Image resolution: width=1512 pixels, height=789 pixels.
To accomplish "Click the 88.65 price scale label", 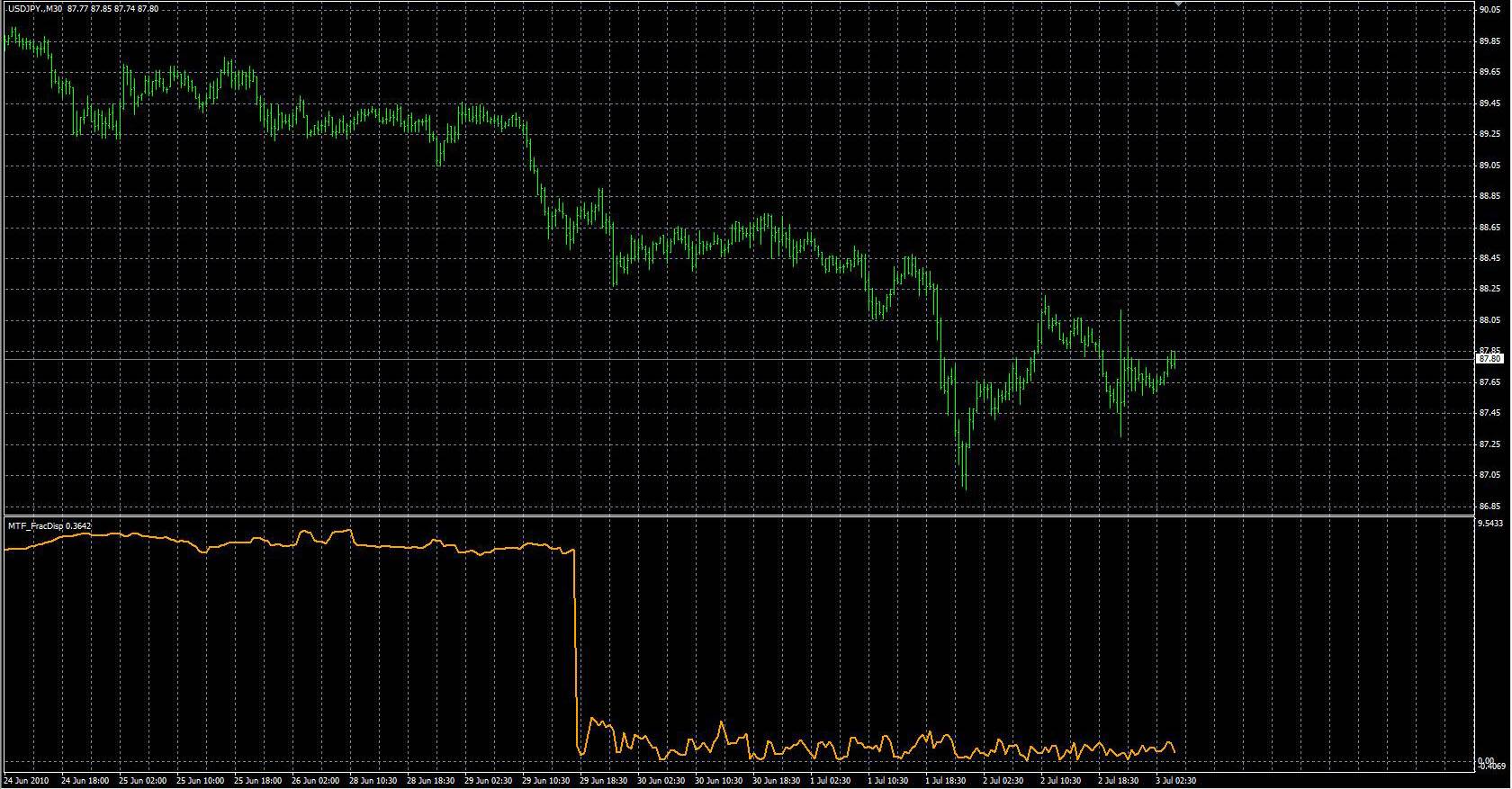I will click(1489, 228).
